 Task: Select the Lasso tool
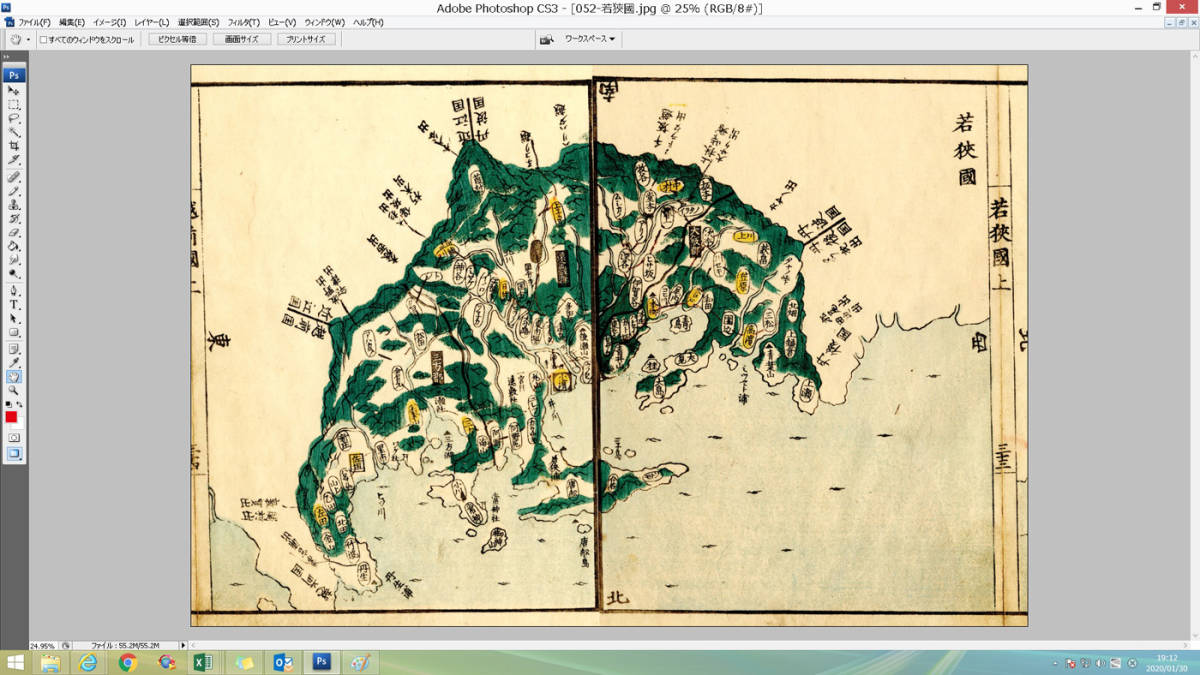click(x=14, y=118)
